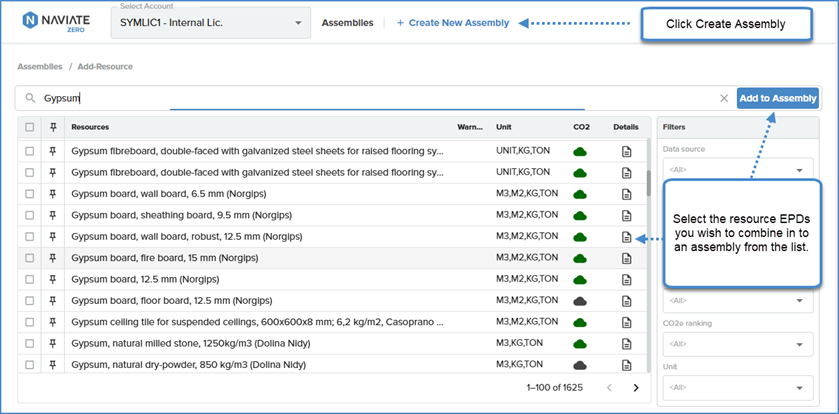Click green CO2 cloud for natural milled stone
Screen dimensions: 839x414
(x=580, y=344)
